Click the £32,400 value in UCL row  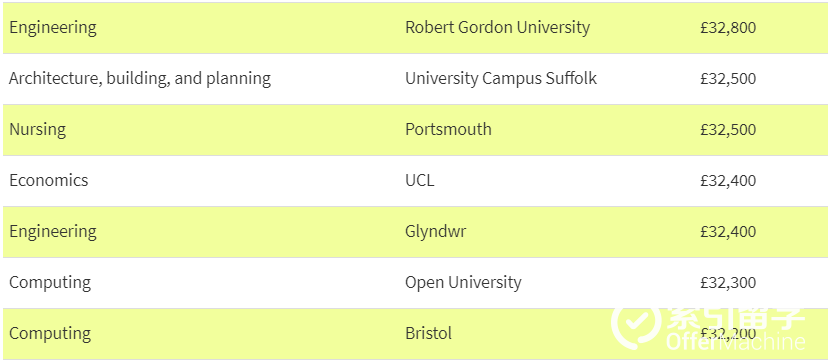tap(728, 181)
